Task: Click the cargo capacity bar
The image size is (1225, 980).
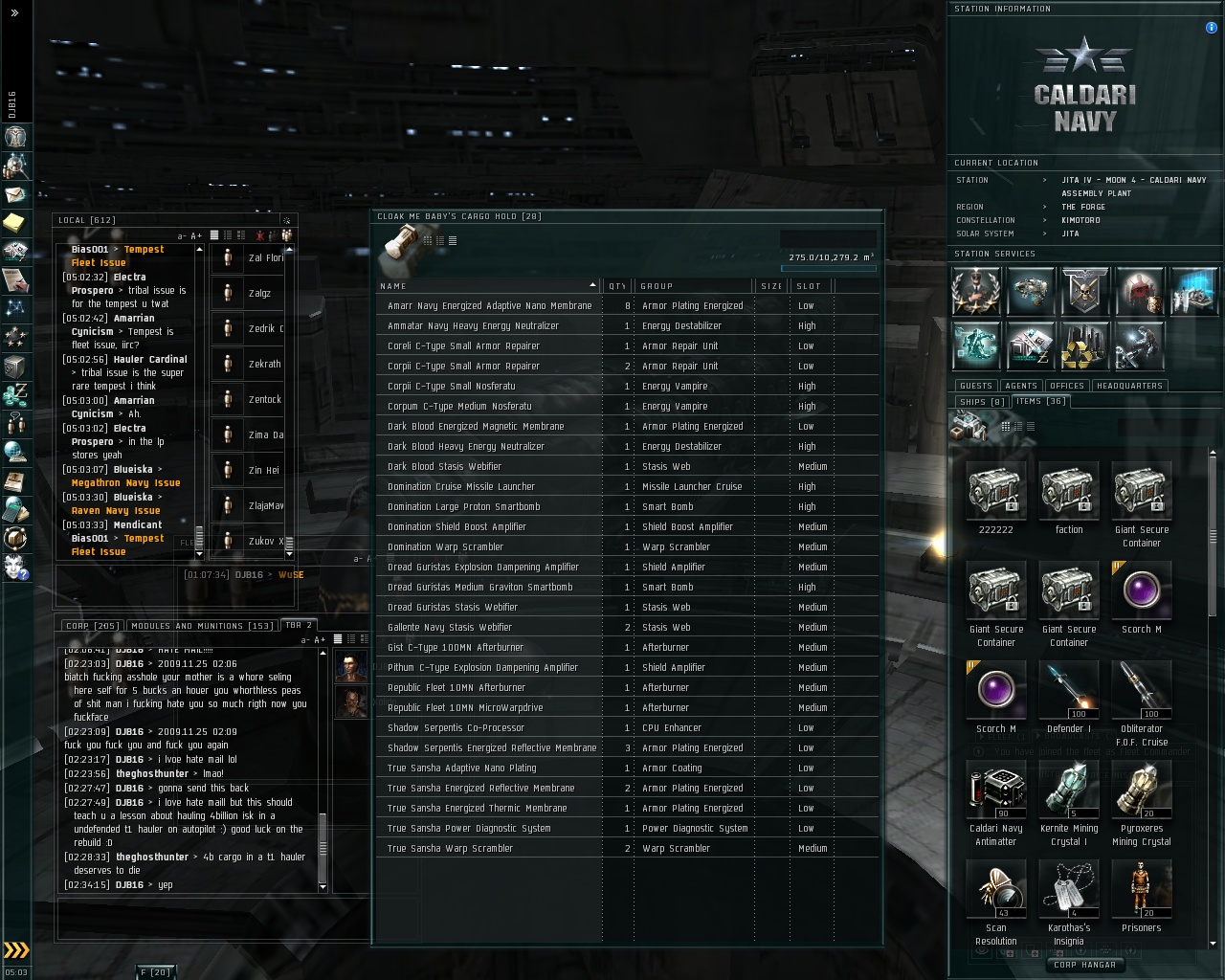Action: (829, 269)
